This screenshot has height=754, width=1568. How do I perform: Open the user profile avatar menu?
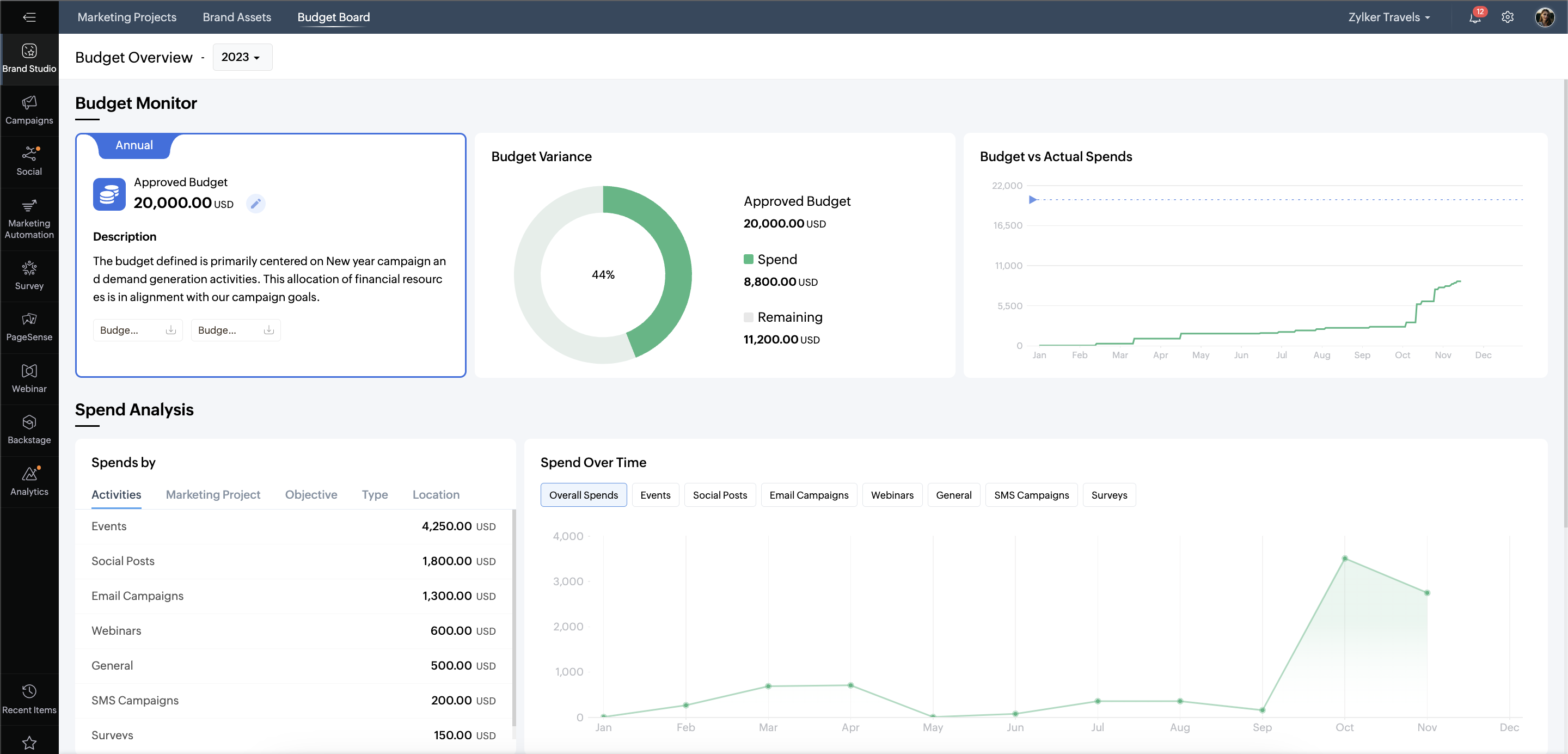[x=1544, y=17]
